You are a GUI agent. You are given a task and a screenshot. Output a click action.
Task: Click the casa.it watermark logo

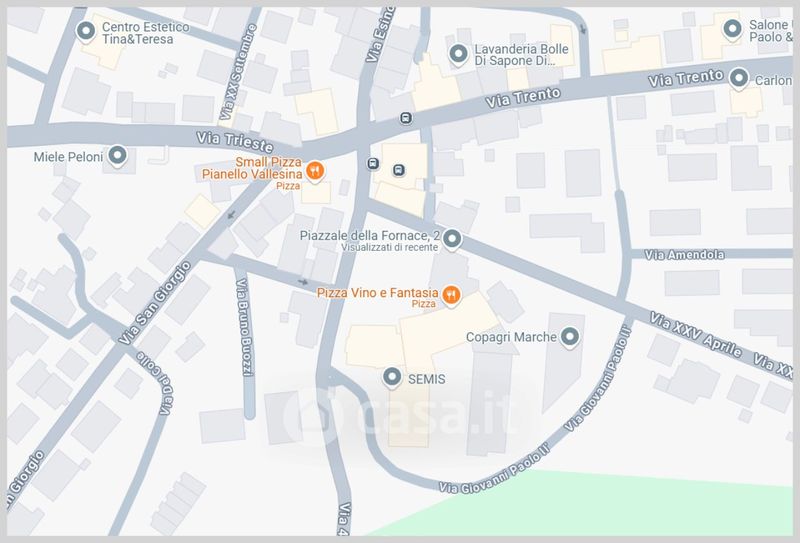(x=403, y=416)
